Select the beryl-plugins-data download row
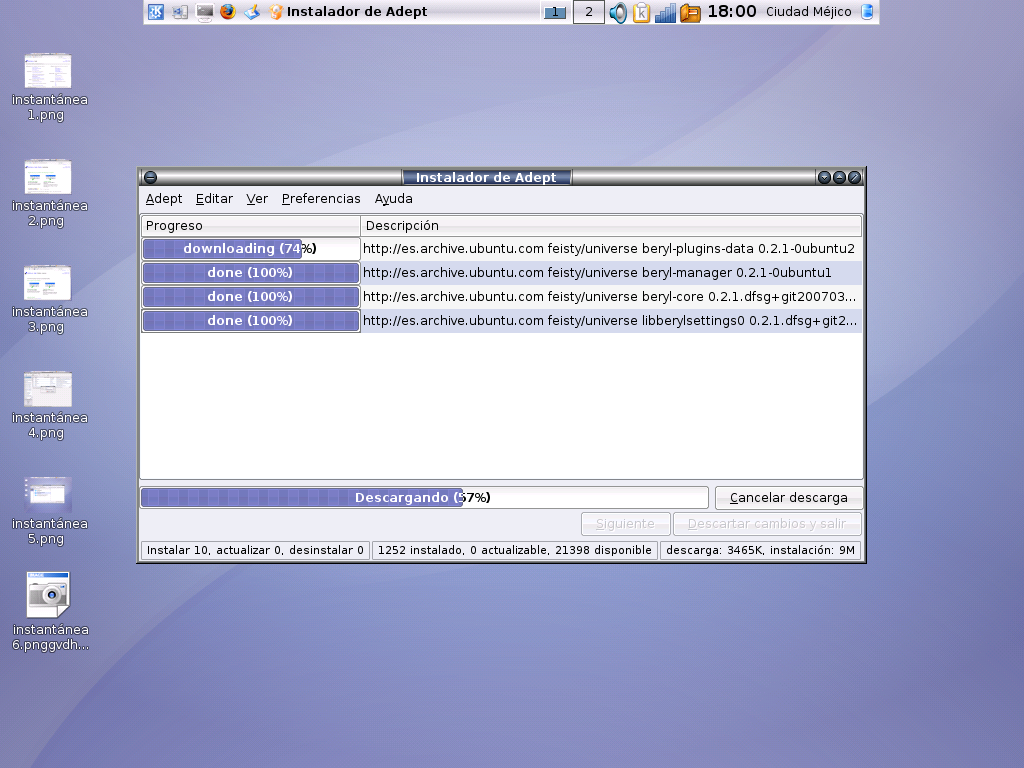This screenshot has width=1024, height=768. [608, 248]
